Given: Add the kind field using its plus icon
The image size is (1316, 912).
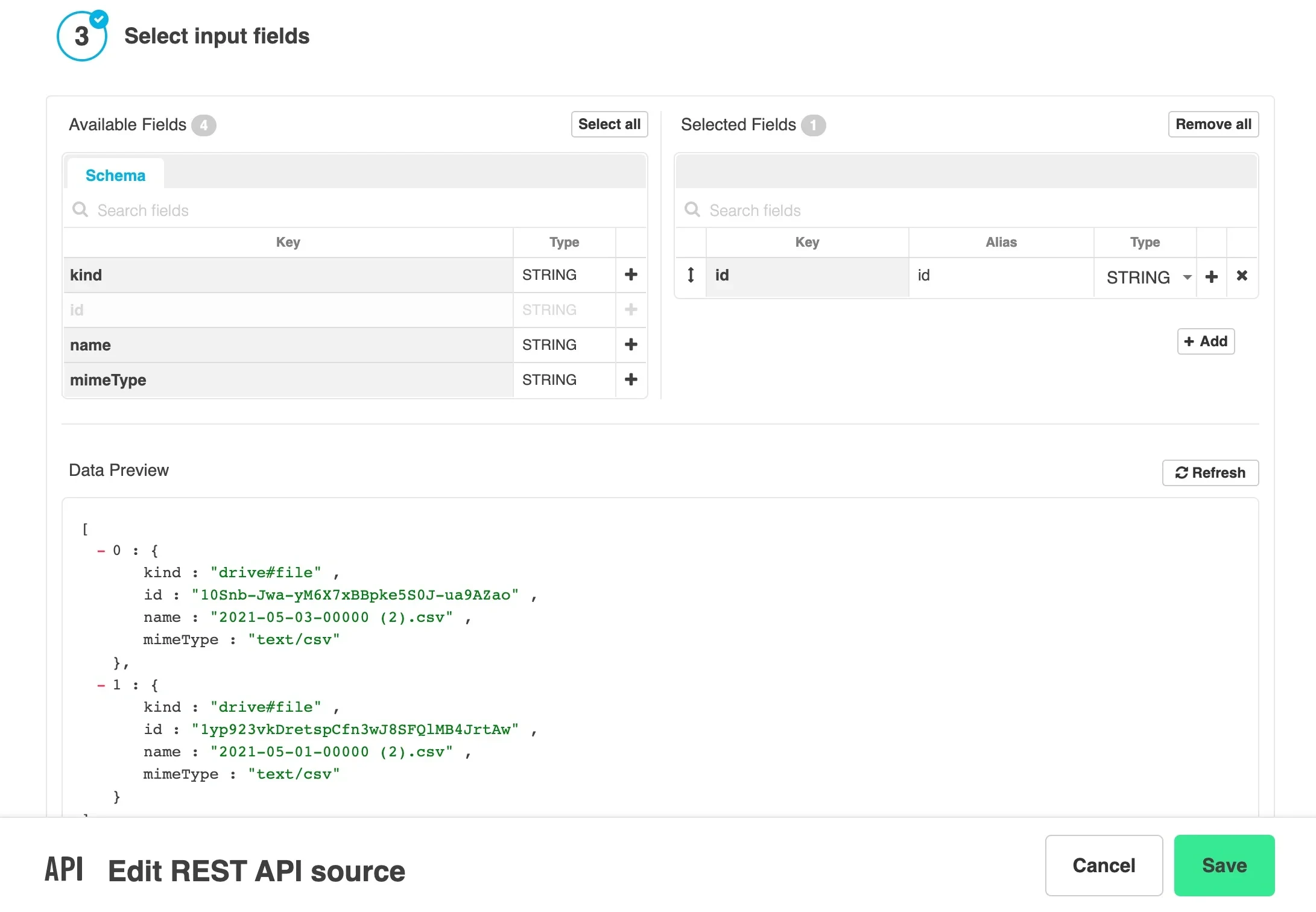Looking at the screenshot, I should (631, 274).
